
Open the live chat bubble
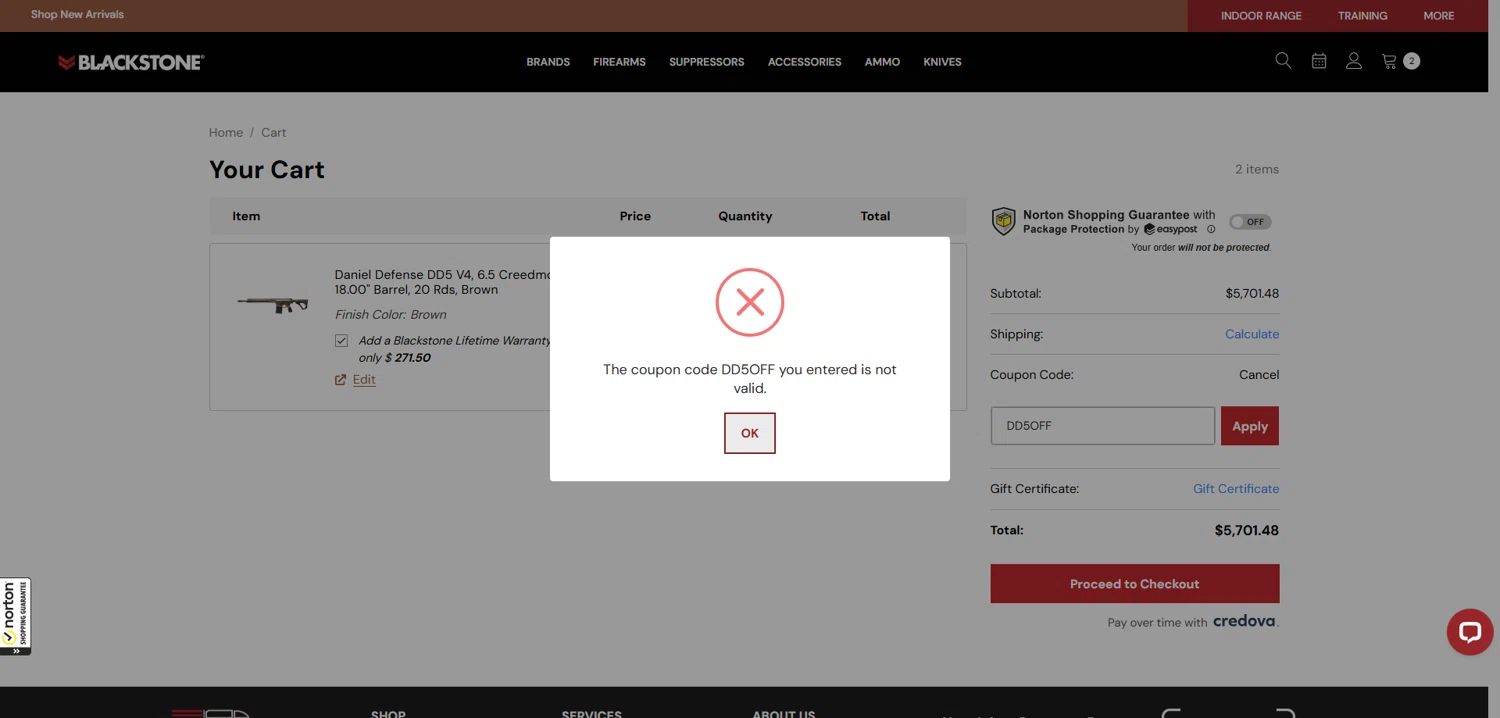[x=1470, y=632]
